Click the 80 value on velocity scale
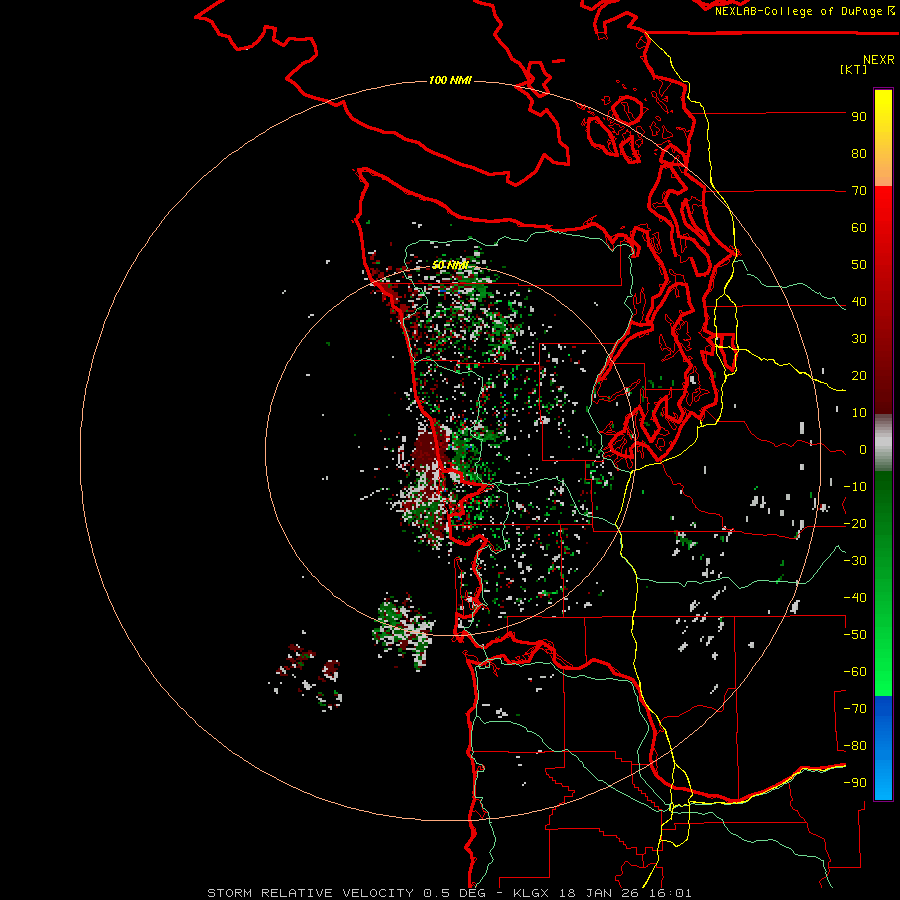Viewport: 900px width, 900px height. (x=859, y=153)
